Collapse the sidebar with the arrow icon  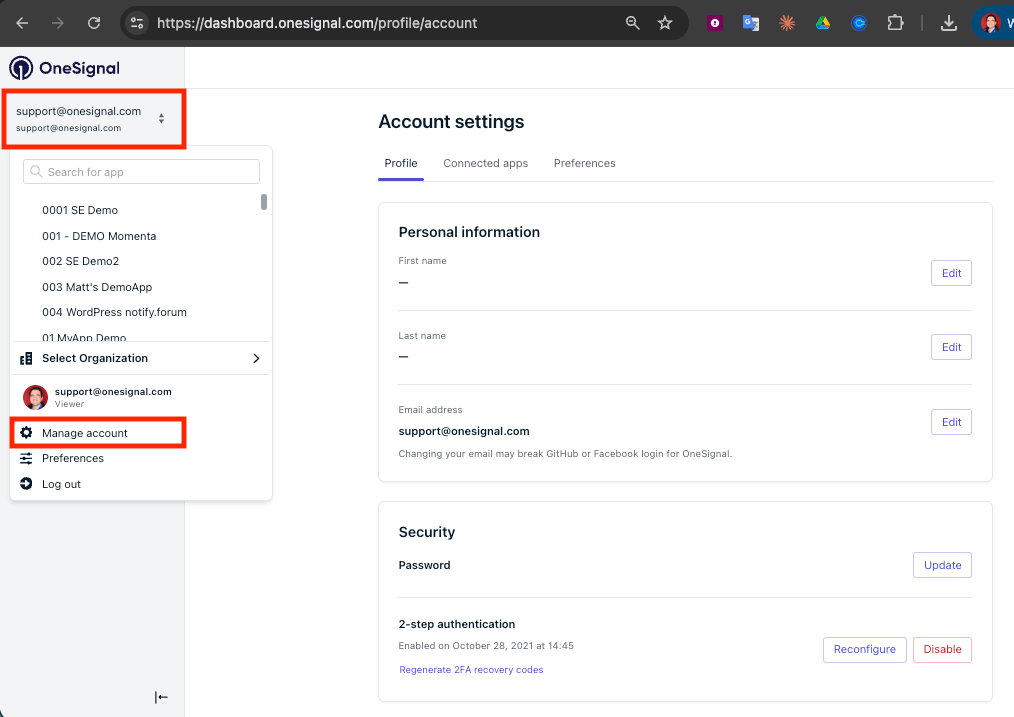(161, 697)
